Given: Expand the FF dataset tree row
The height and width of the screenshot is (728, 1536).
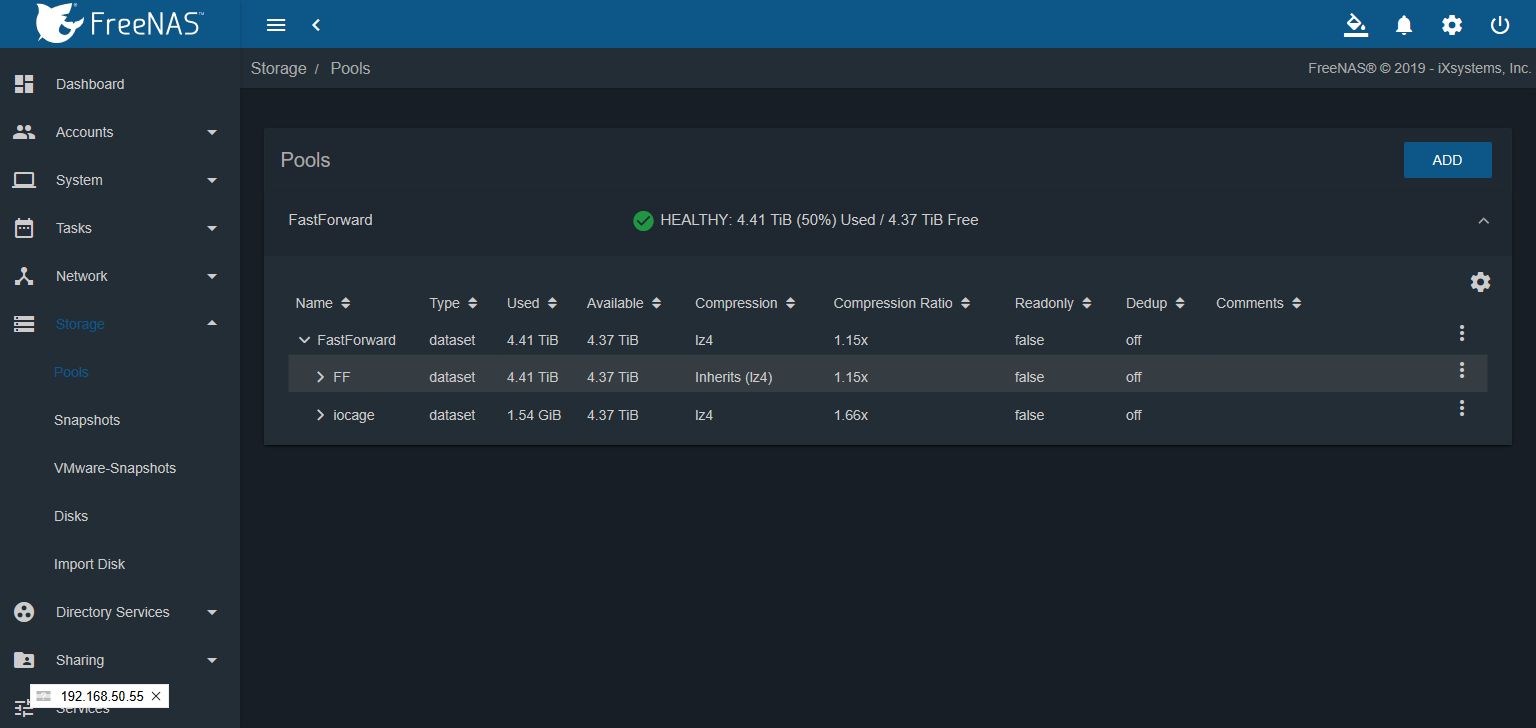Looking at the screenshot, I should [320, 377].
